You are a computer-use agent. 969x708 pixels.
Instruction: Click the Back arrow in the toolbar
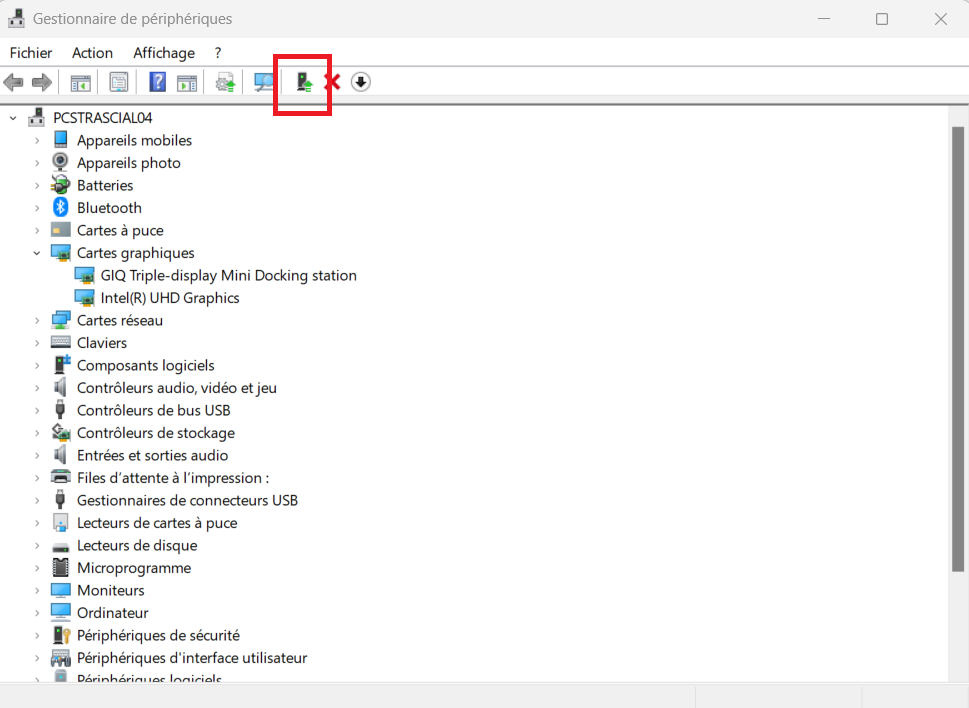pos(14,82)
